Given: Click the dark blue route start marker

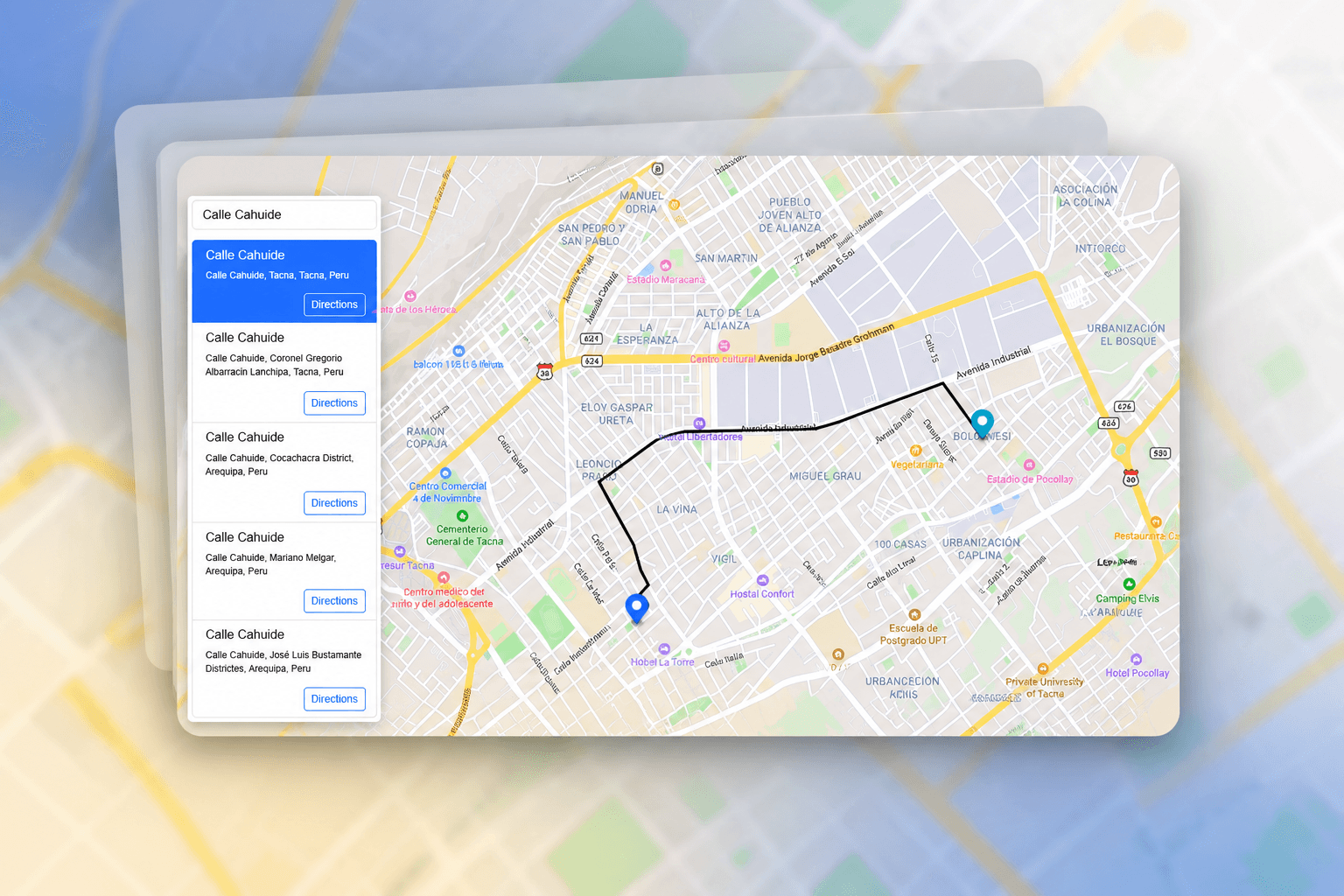Looking at the screenshot, I should [x=637, y=607].
